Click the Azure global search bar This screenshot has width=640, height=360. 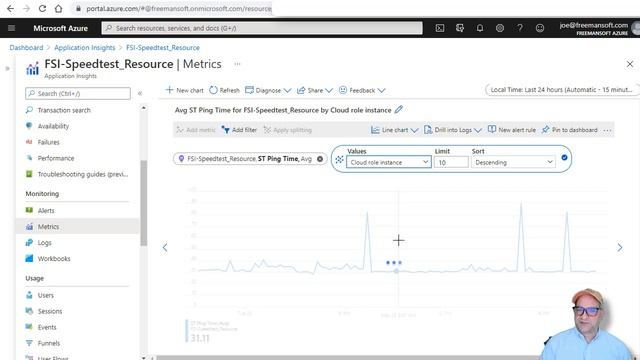click(x=262, y=28)
